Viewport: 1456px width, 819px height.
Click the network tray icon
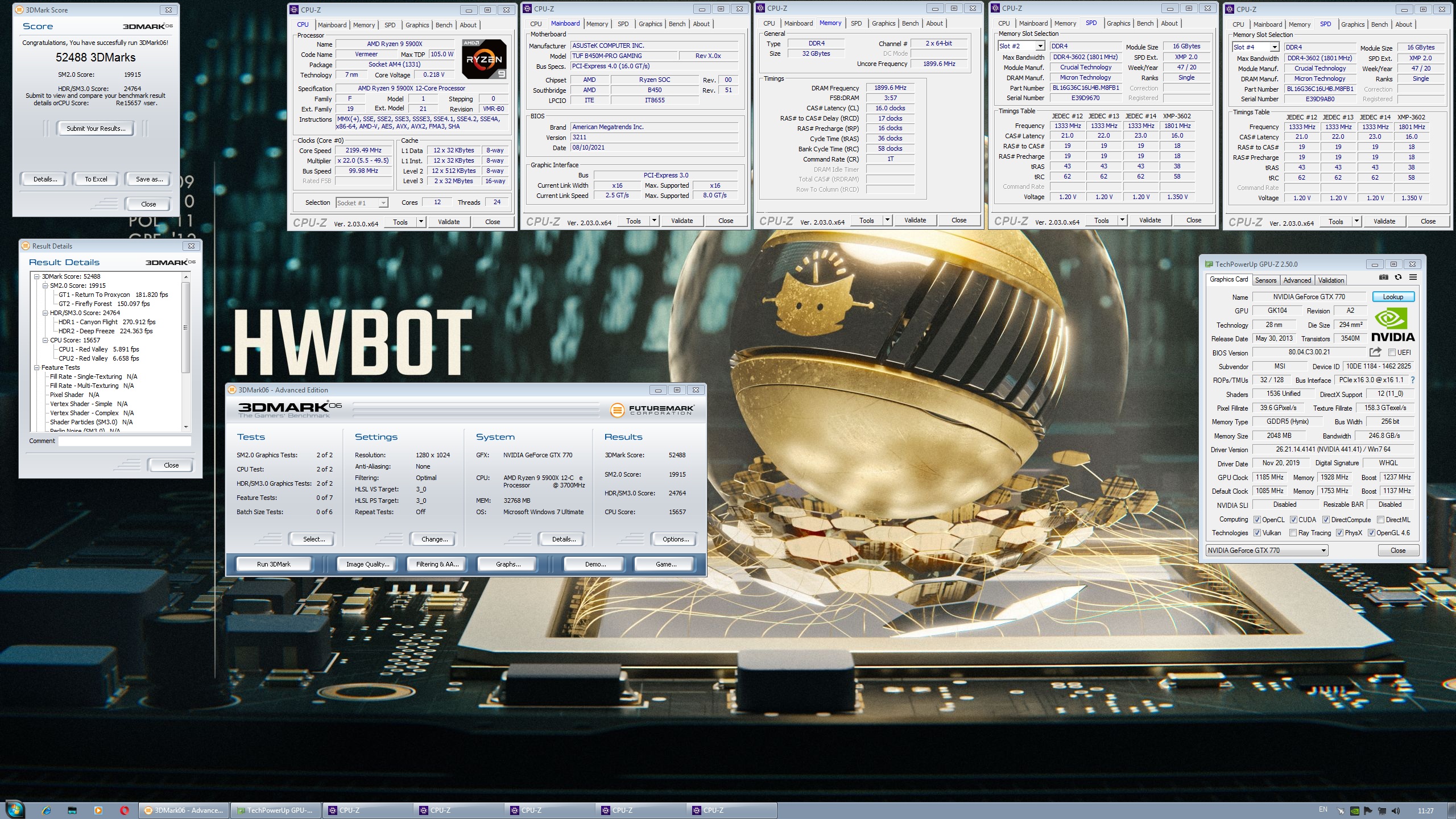coord(1381,811)
